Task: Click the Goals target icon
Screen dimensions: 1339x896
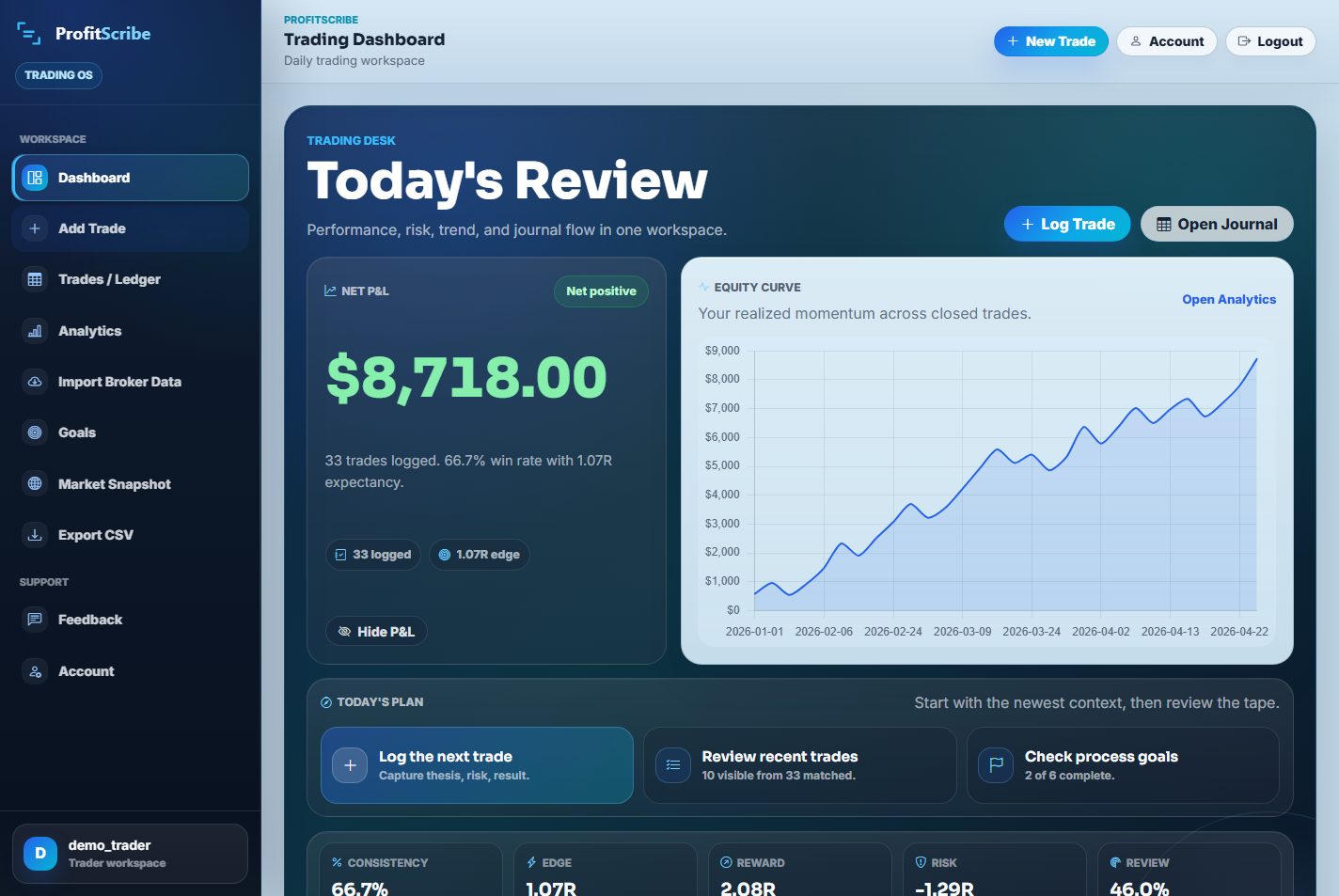Action: point(35,432)
